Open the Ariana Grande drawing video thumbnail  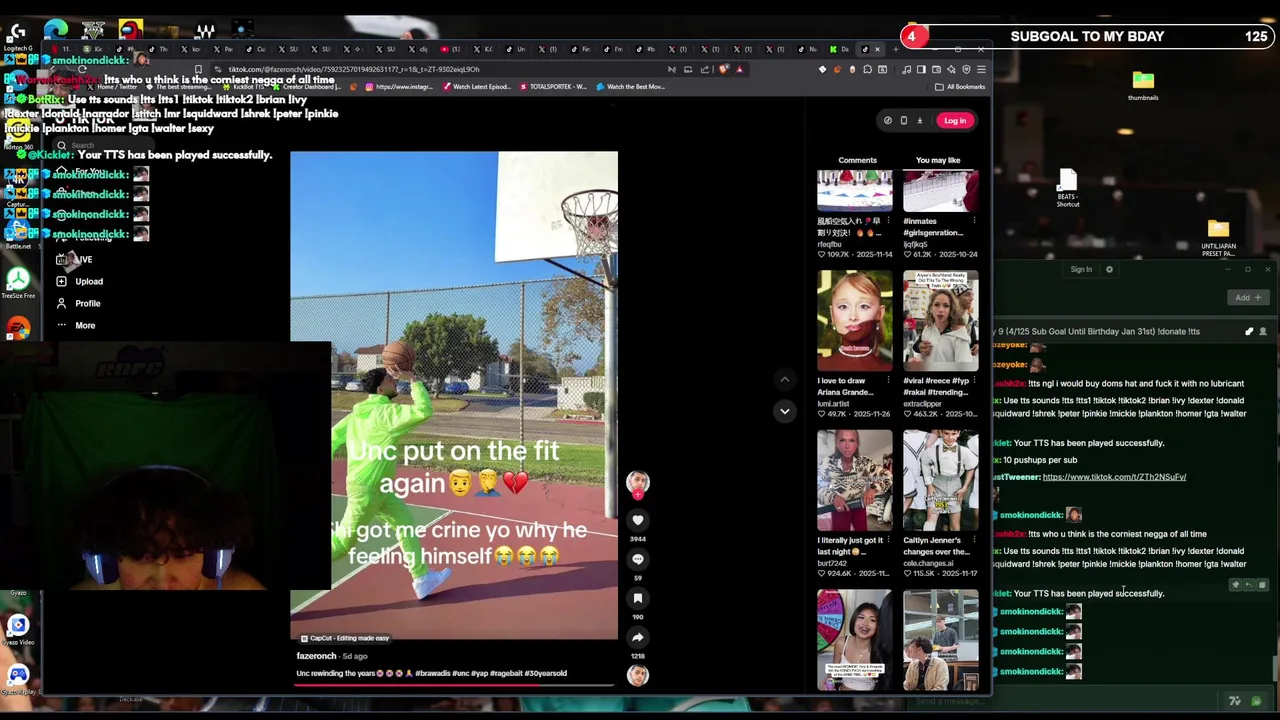point(855,321)
